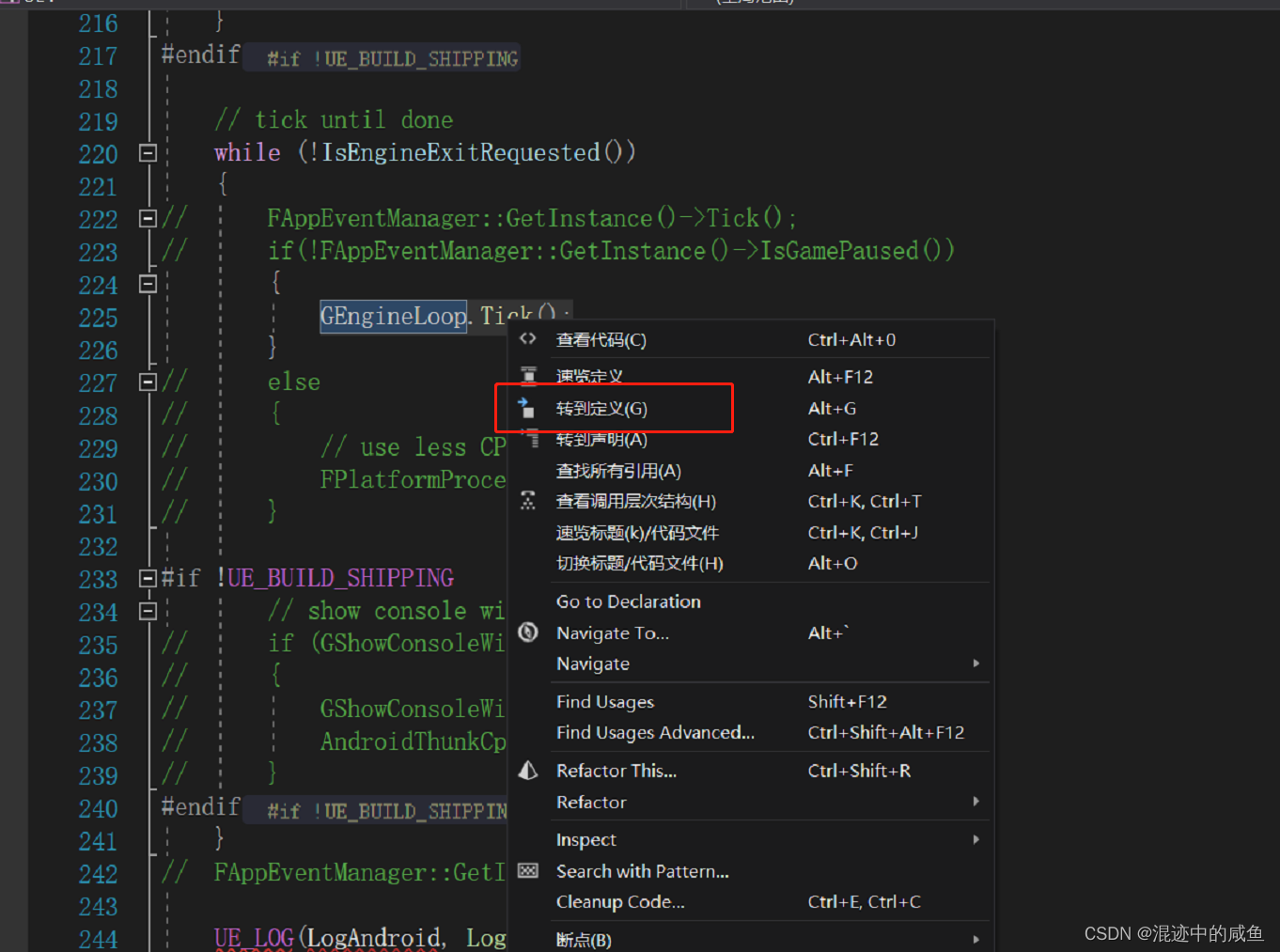Open the Inspect submenu arrow
Image resolution: width=1280 pixels, height=952 pixels.
[x=976, y=839]
